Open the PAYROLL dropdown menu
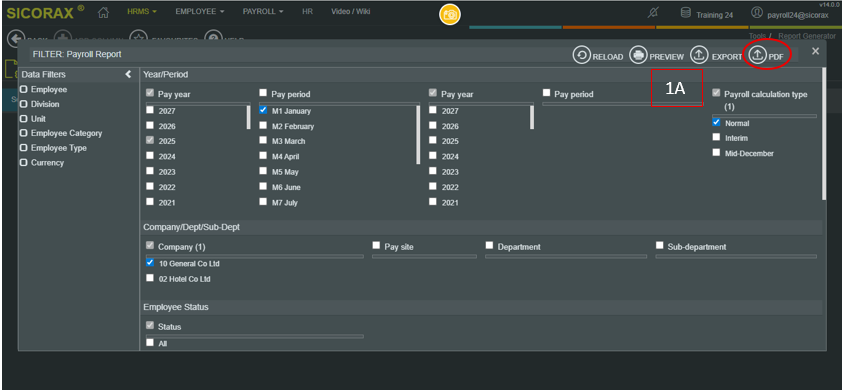 click(x=263, y=11)
